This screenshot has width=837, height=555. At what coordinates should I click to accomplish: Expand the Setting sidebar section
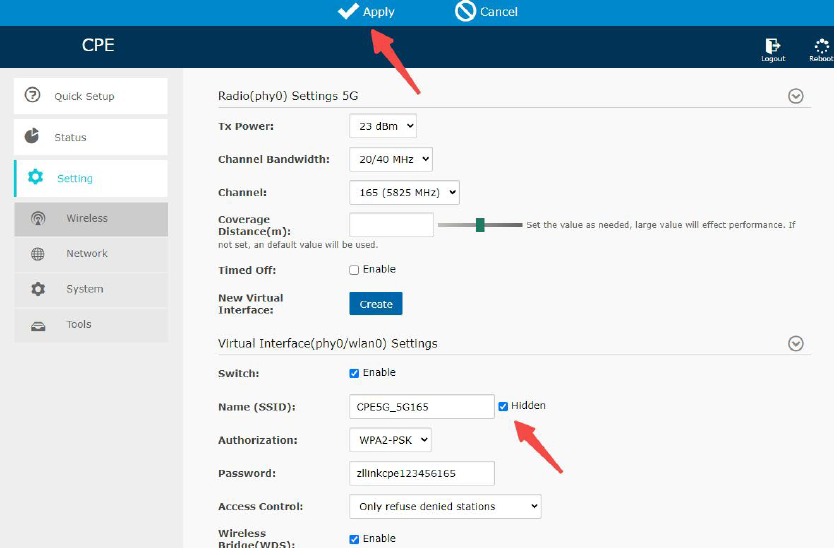(90, 179)
